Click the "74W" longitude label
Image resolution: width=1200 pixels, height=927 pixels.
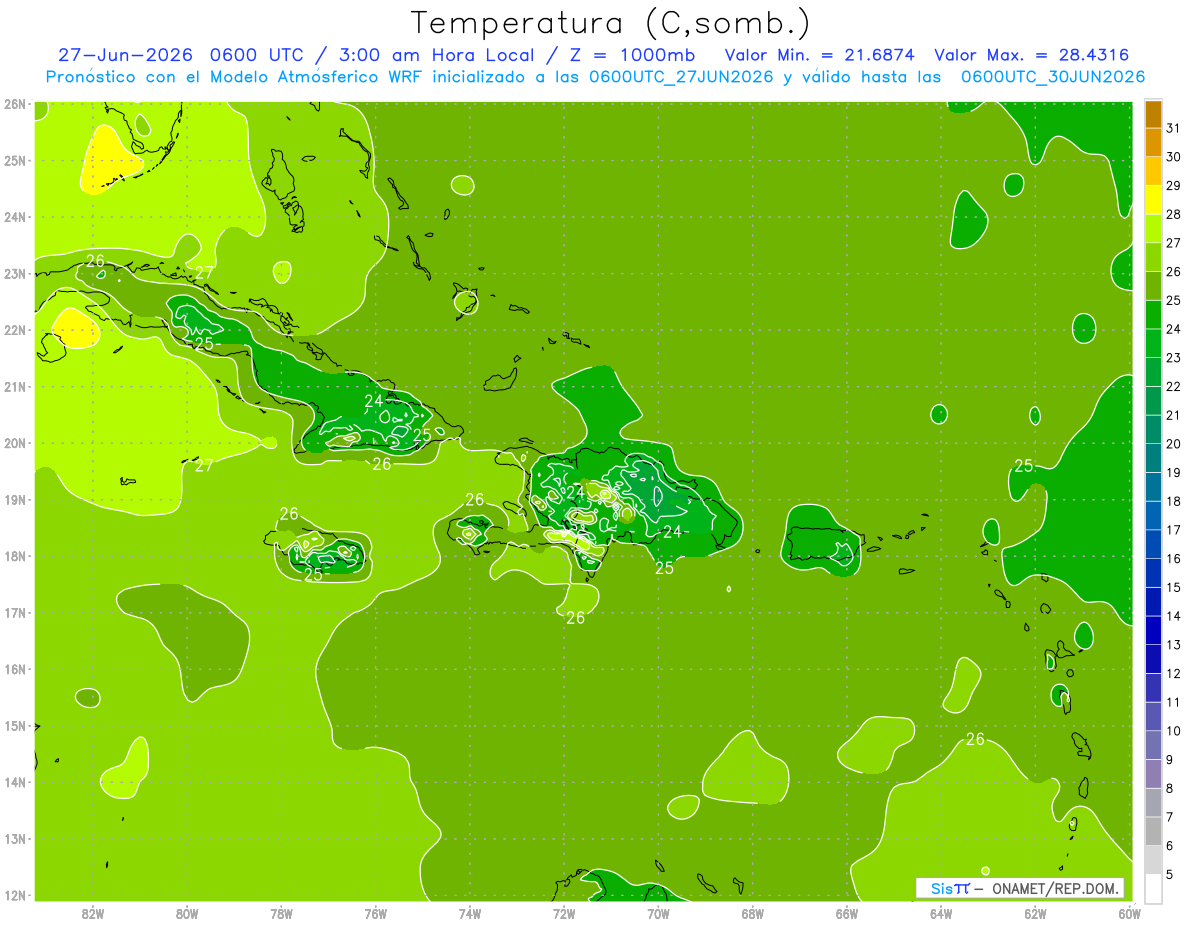point(470,913)
